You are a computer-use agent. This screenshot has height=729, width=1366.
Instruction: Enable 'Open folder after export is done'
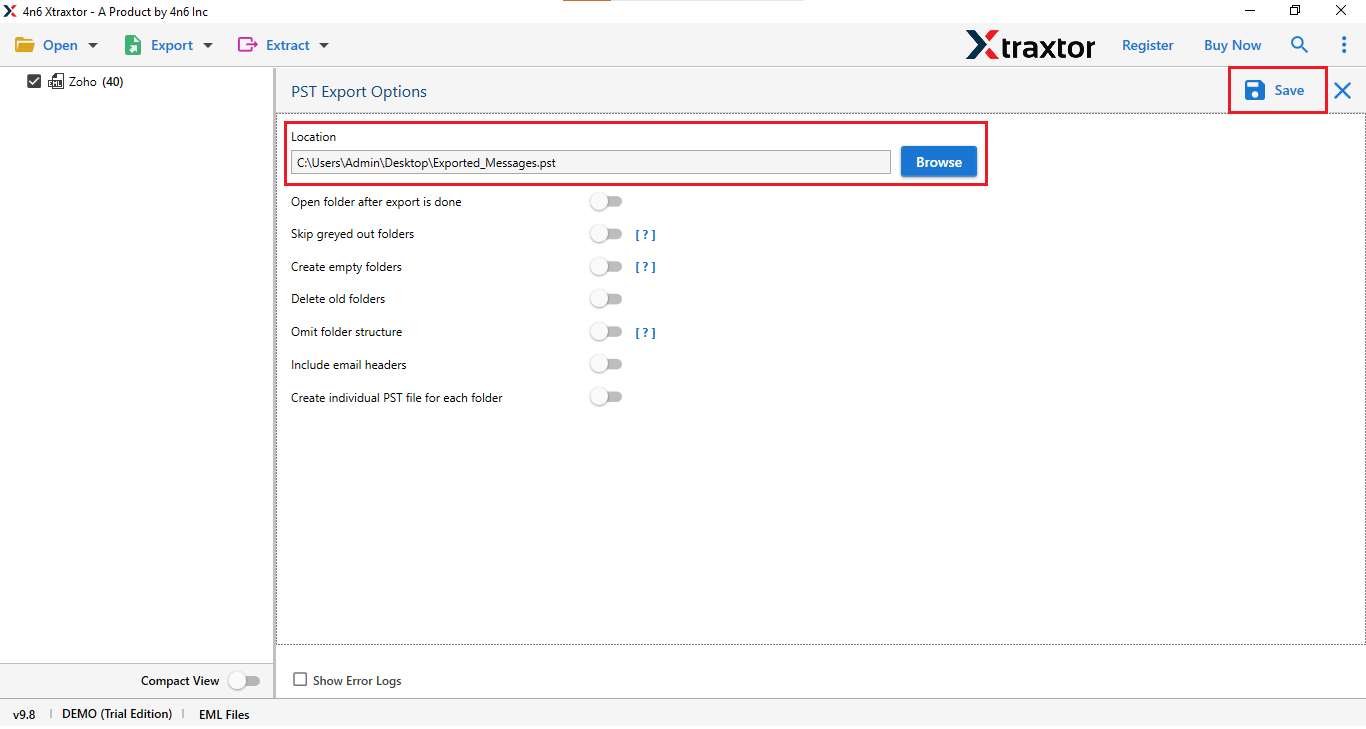(606, 201)
